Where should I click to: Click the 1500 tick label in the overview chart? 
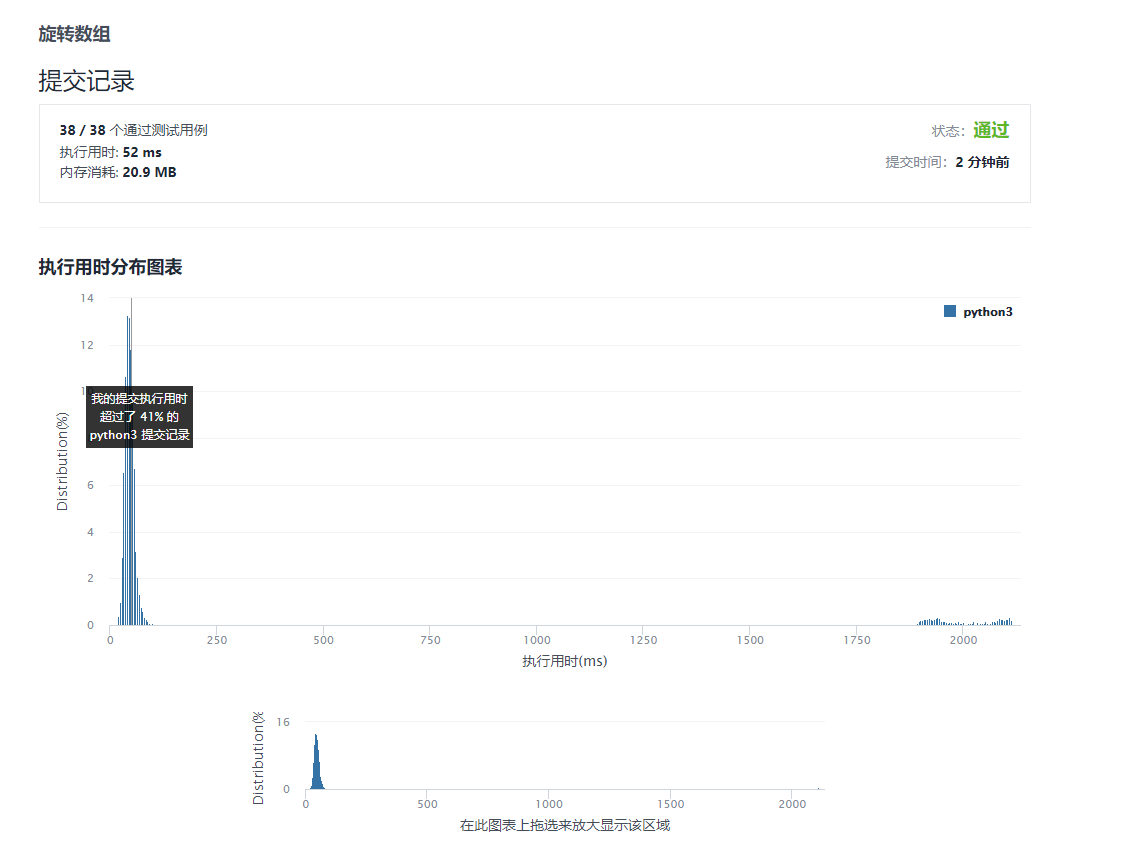tap(671, 804)
